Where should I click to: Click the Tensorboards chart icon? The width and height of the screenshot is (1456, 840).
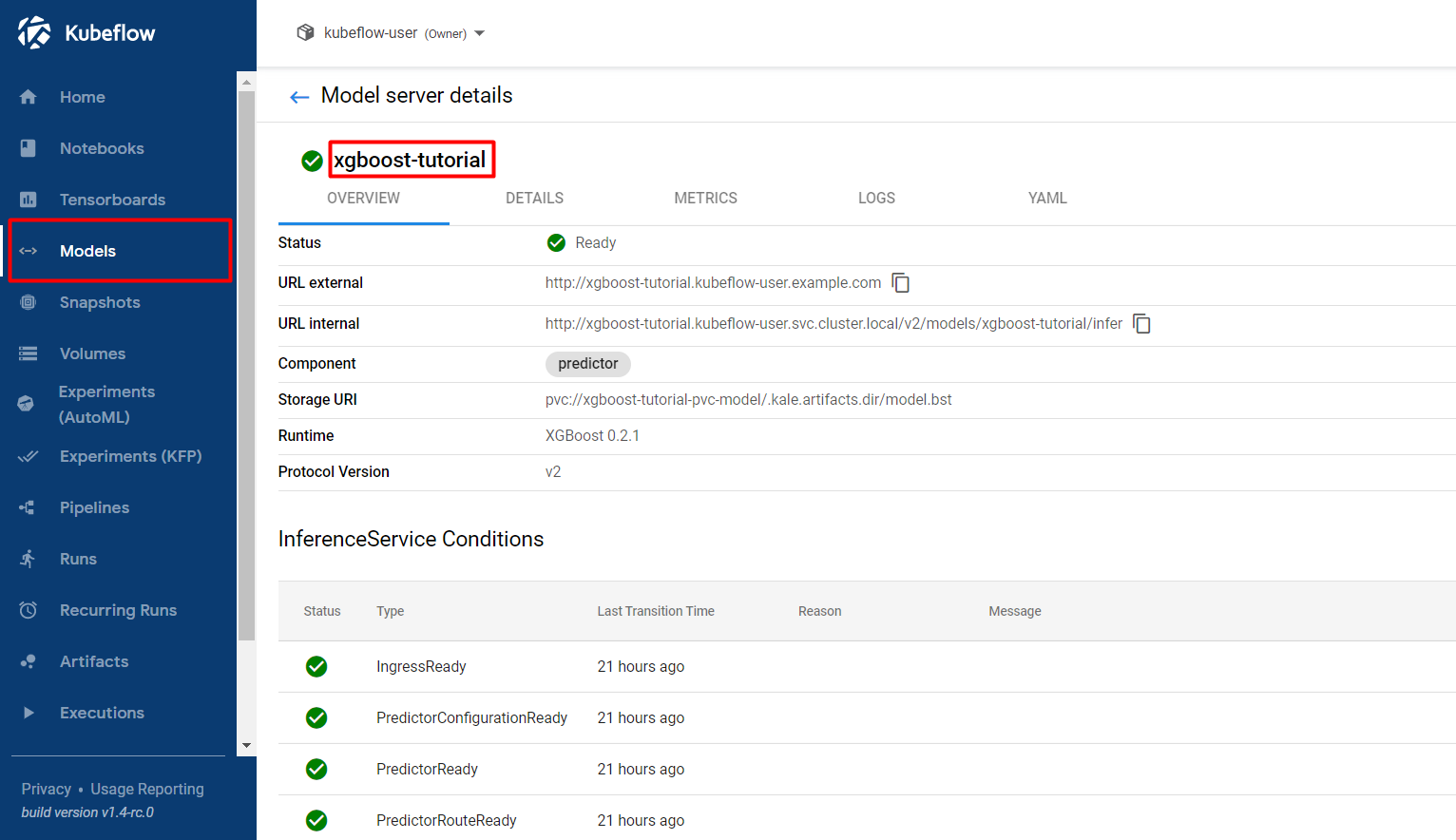29,200
